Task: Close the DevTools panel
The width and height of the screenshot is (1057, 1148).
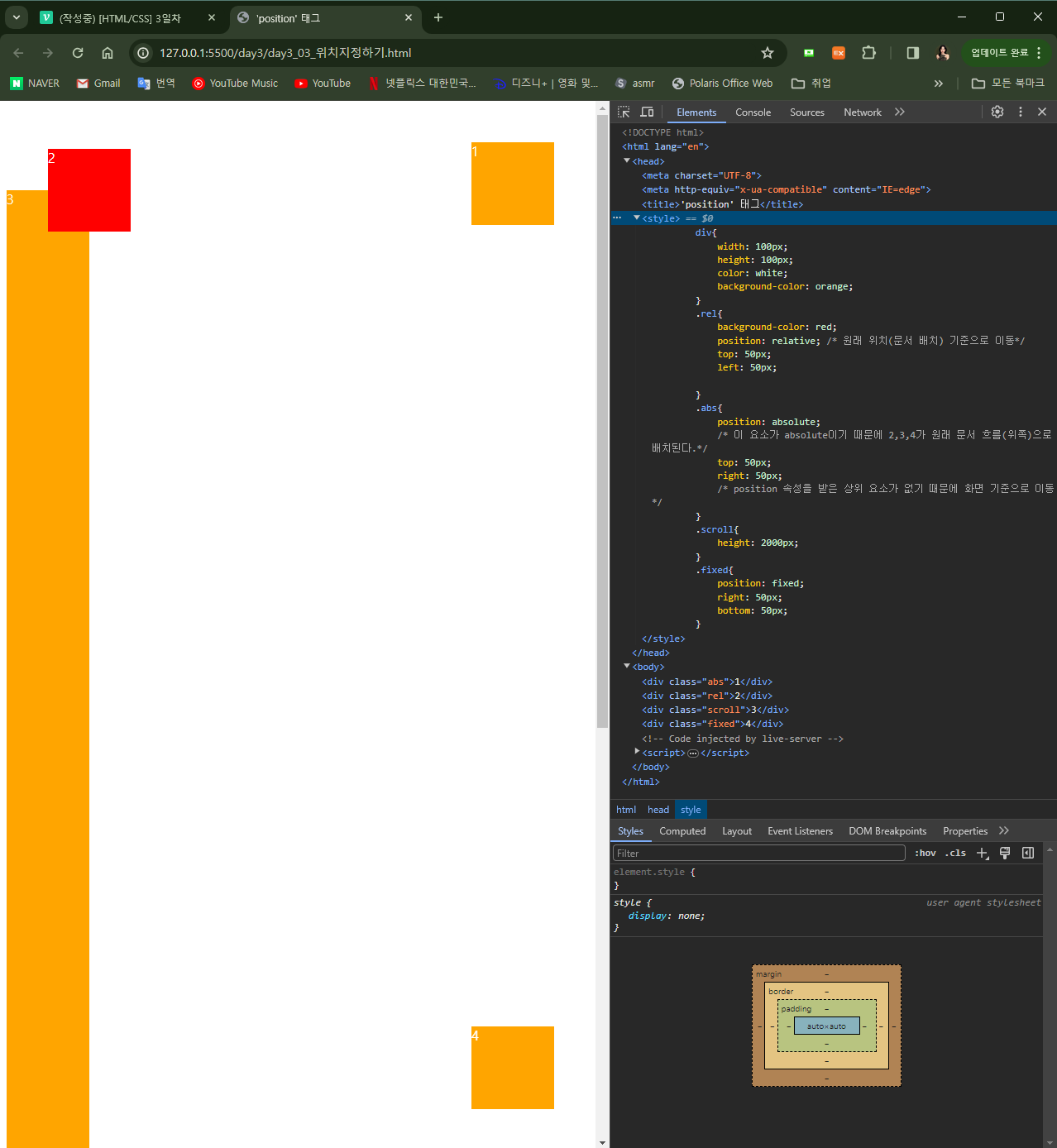Action: tap(1042, 112)
